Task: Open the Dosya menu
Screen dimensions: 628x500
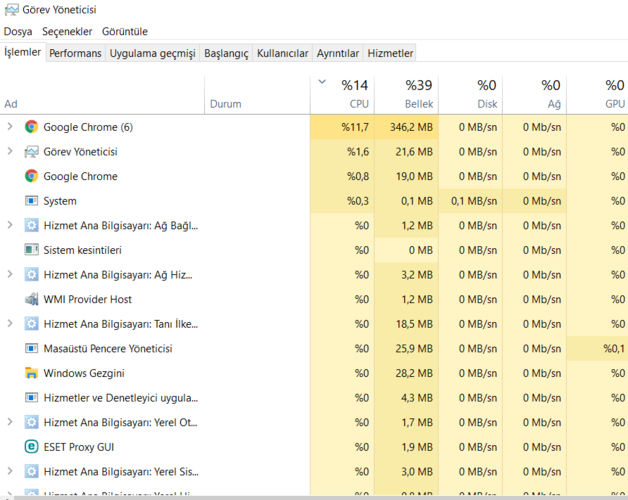Action: [x=18, y=32]
